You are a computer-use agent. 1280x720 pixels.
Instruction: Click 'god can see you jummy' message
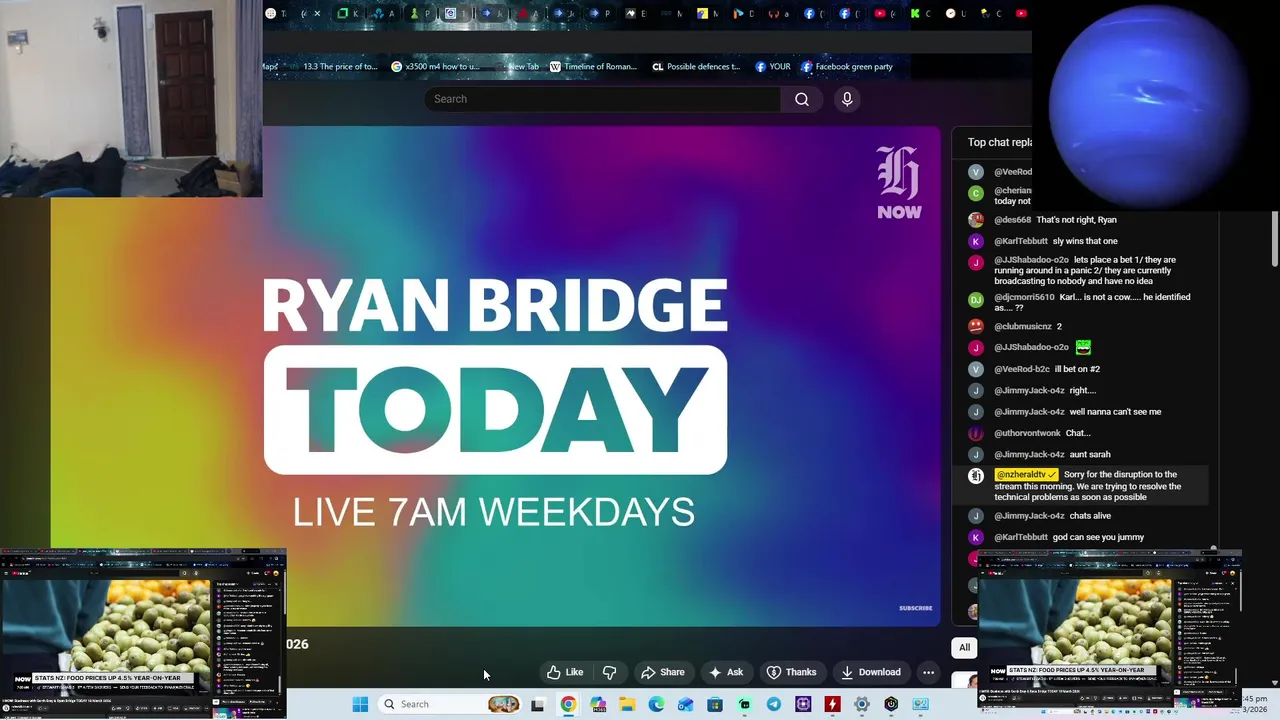[1098, 537]
